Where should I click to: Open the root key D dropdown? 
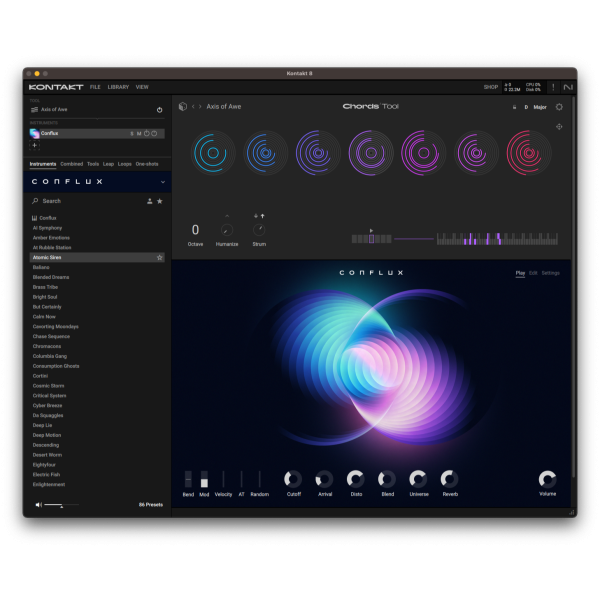pos(526,108)
